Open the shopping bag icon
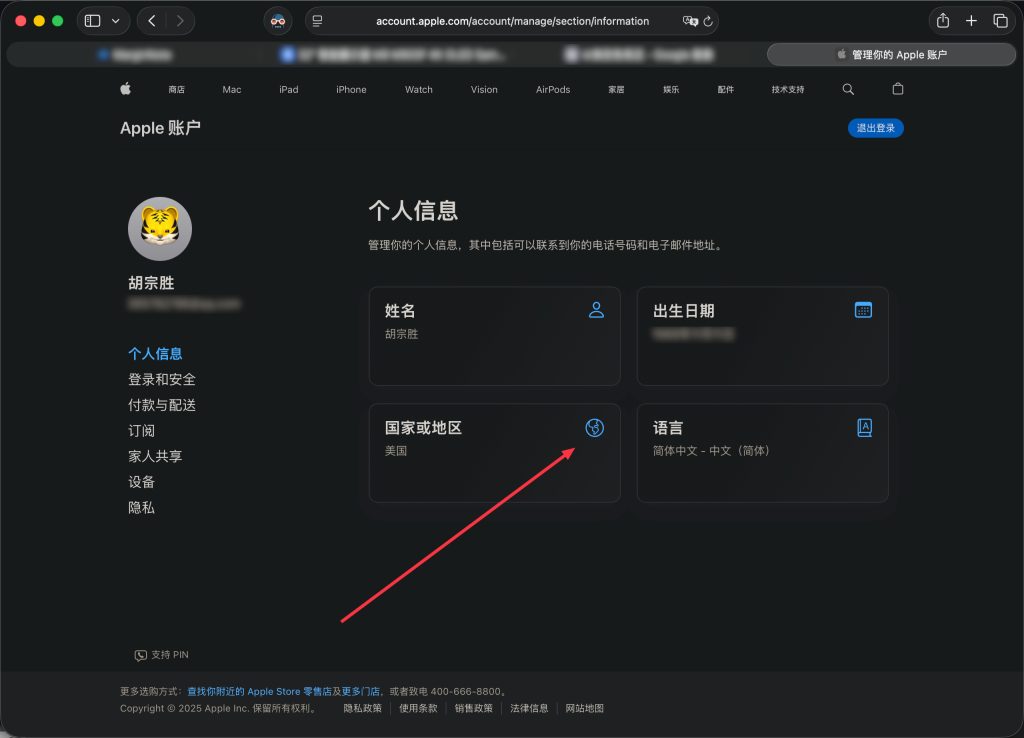Viewport: 1024px width, 738px height. click(x=897, y=89)
